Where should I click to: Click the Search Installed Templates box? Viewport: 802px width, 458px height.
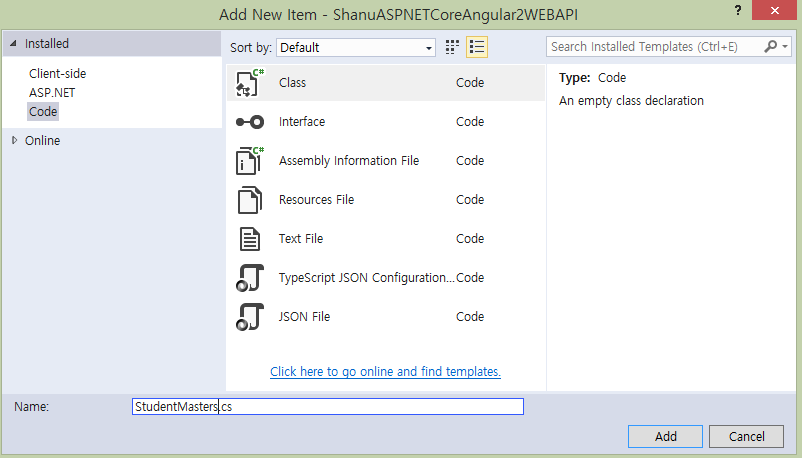[x=655, y=47]
